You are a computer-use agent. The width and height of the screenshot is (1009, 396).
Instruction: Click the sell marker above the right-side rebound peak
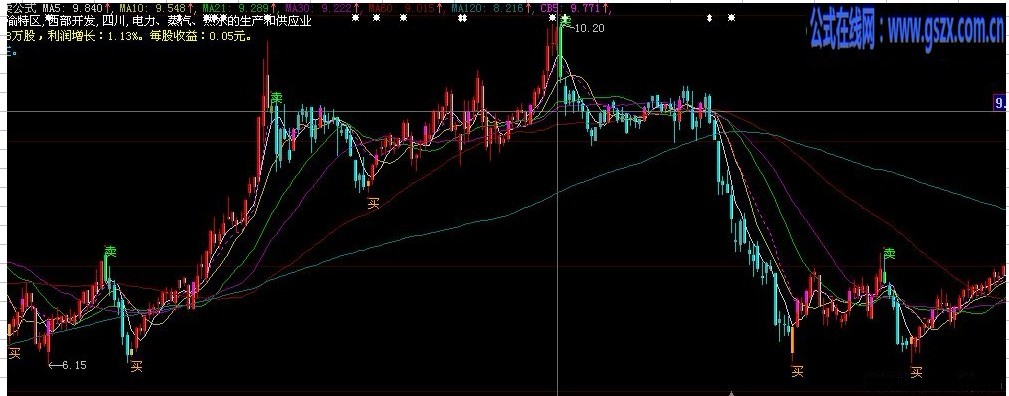click(889, 254)
